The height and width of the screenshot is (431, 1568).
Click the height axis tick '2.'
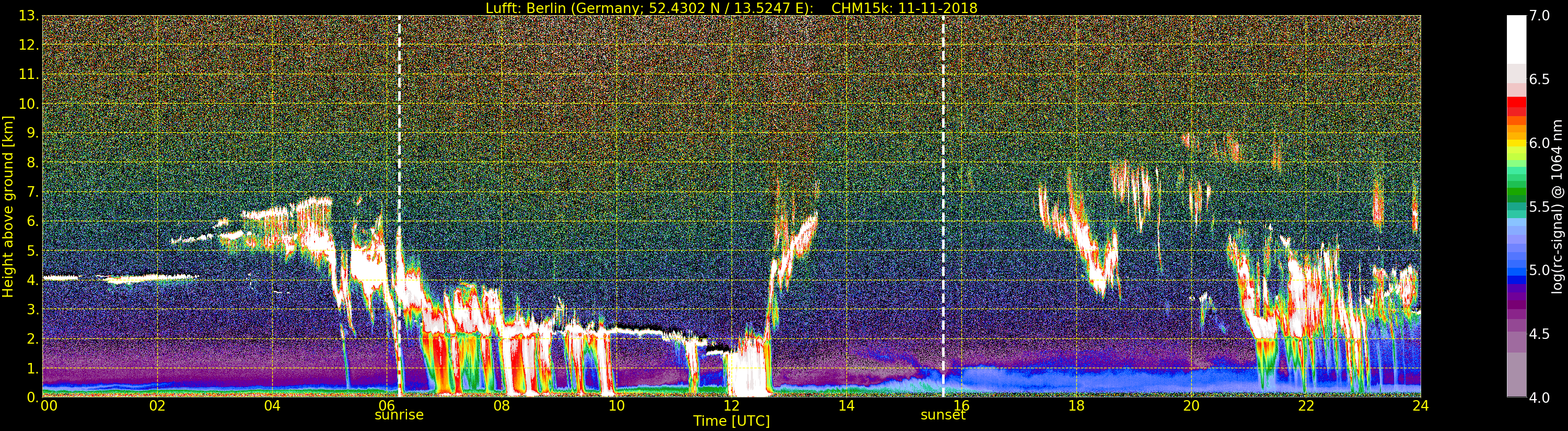coord(33,338)
